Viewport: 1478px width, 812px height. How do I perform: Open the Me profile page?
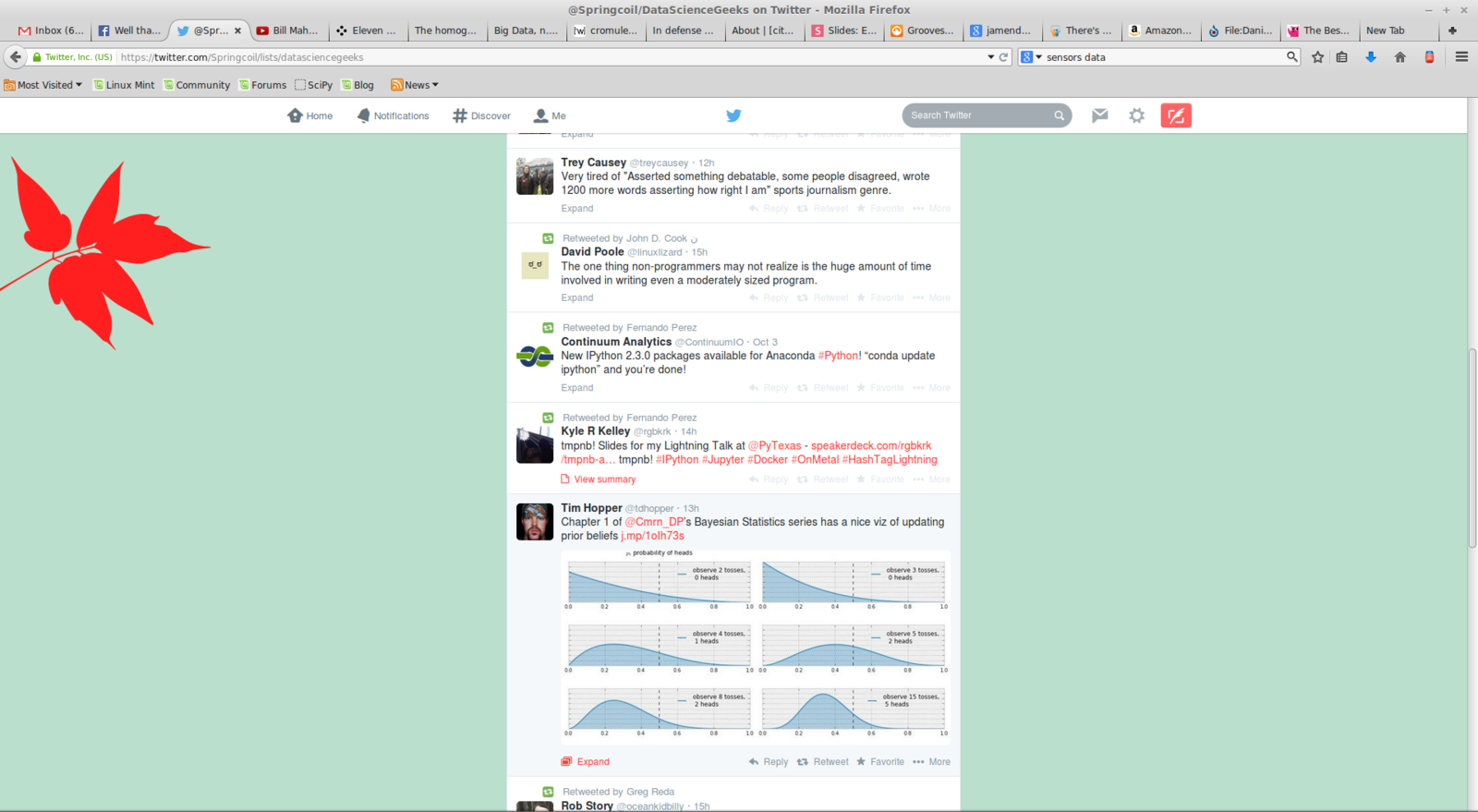(550, 115)
